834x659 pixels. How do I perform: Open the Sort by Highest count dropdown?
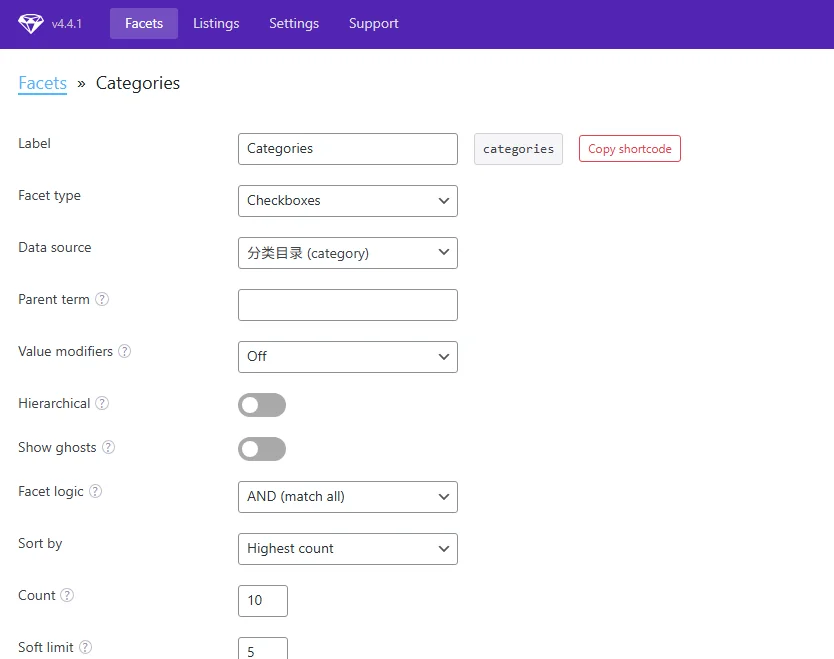[348, 549]
